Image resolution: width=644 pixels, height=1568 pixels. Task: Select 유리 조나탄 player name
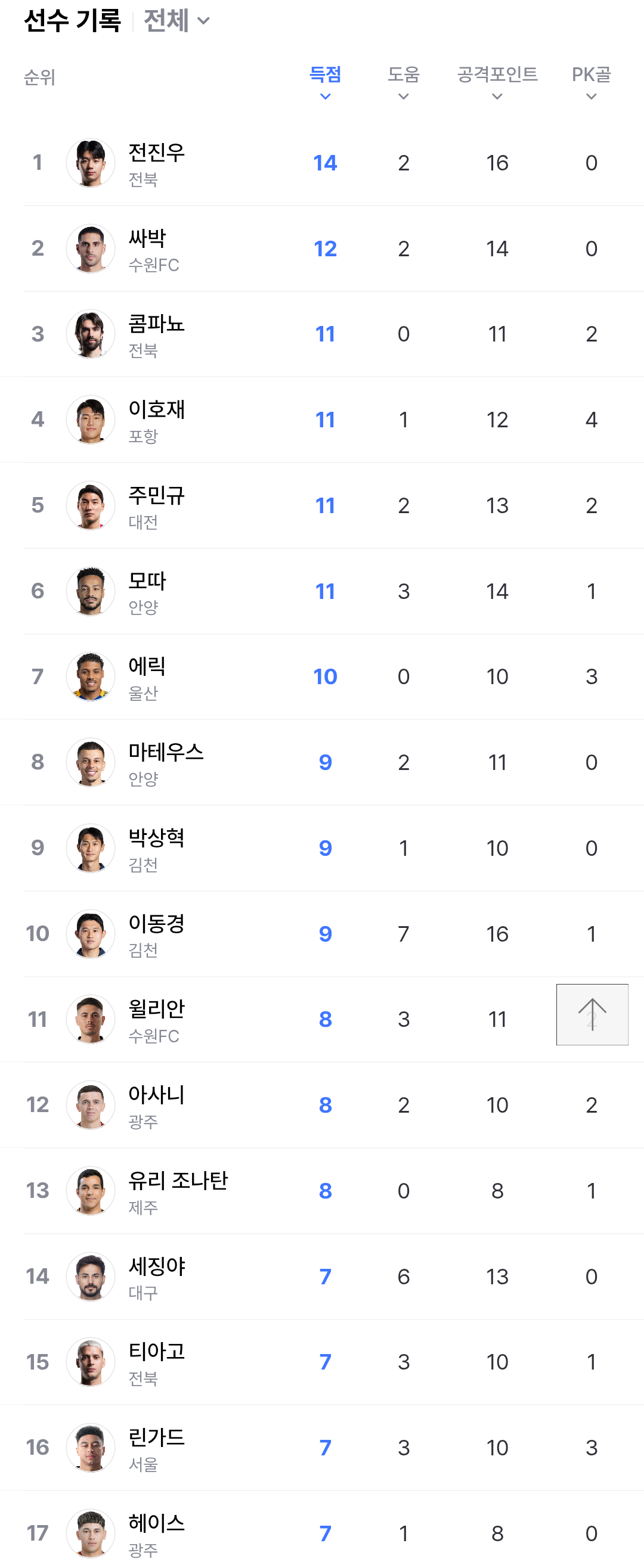click(x=178, y=1181)
